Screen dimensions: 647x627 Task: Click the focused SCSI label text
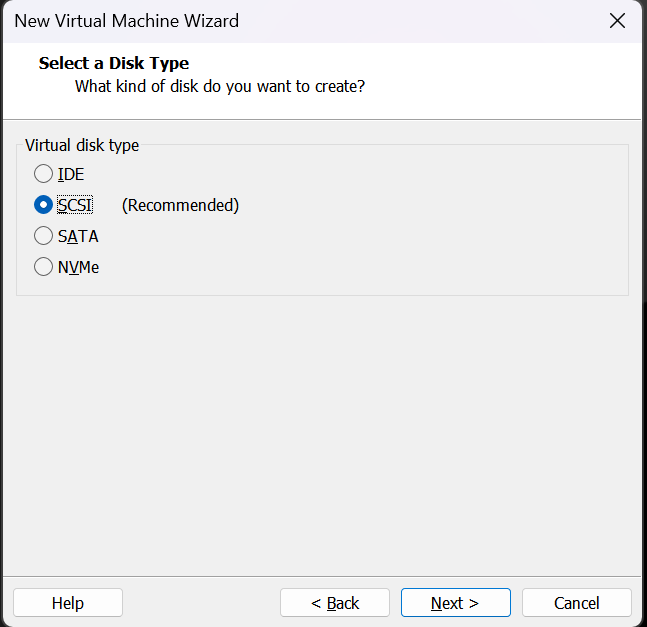point(75,205)
